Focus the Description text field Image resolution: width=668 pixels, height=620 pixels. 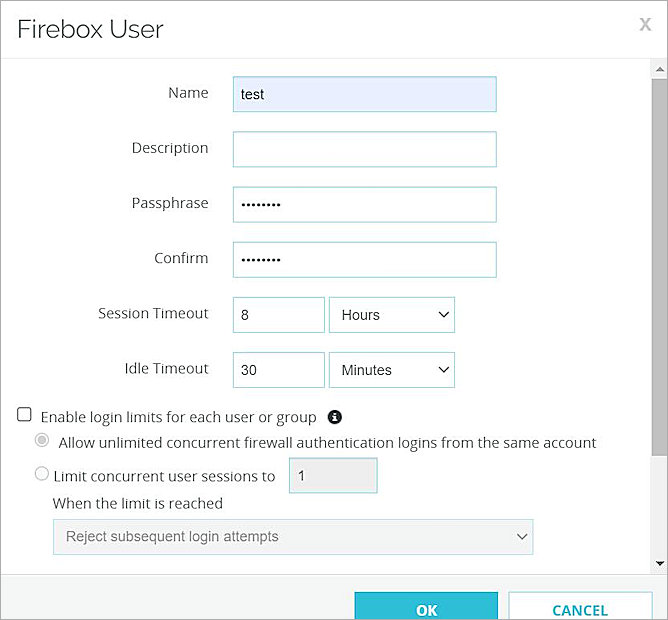364,149
